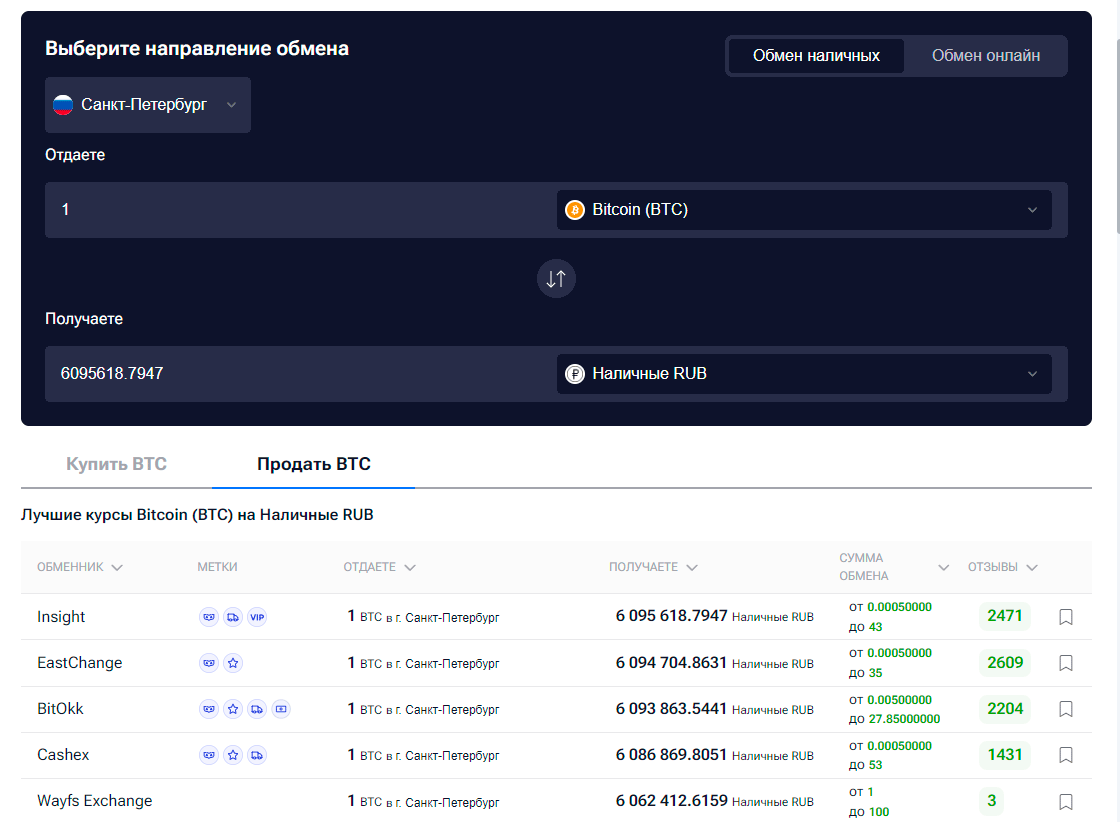Click the Bitcoin coin icon in Отдаете
The image size is (1120, 822).
coord(575,210)
